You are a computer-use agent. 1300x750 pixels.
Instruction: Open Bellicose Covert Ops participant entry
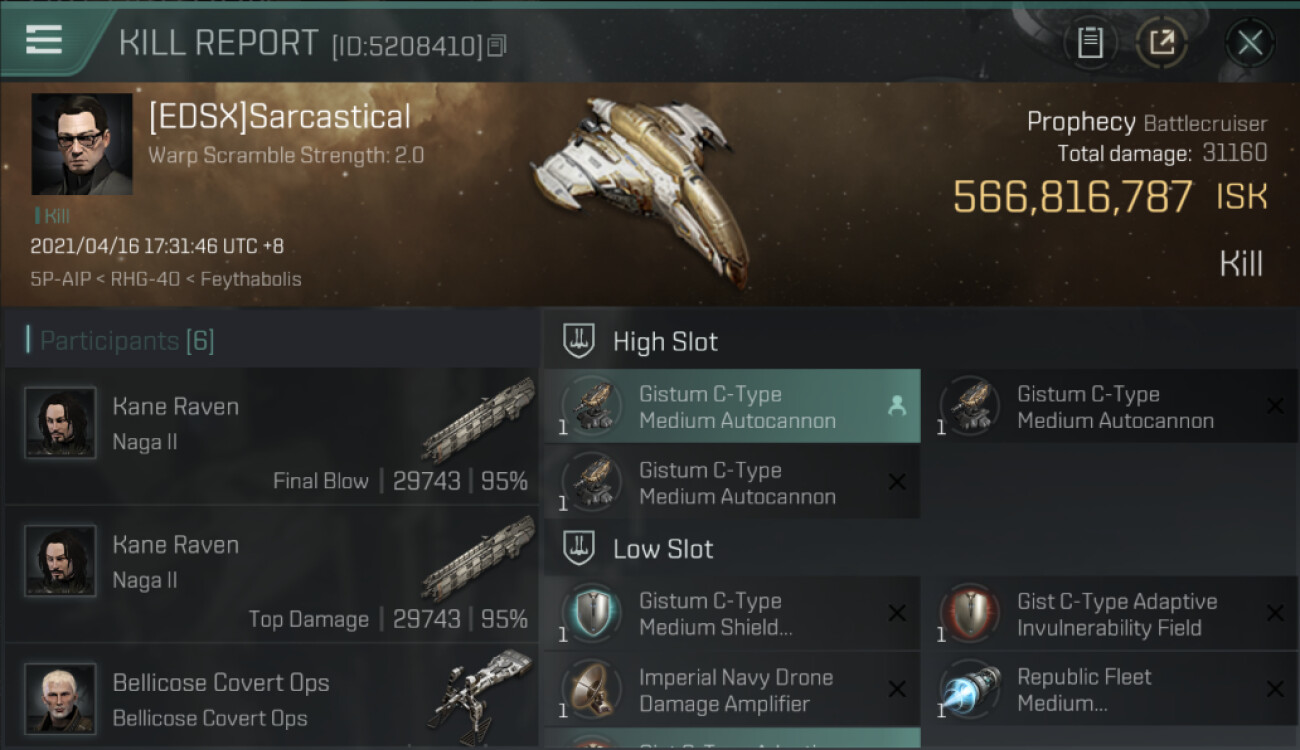pos(271,697)
